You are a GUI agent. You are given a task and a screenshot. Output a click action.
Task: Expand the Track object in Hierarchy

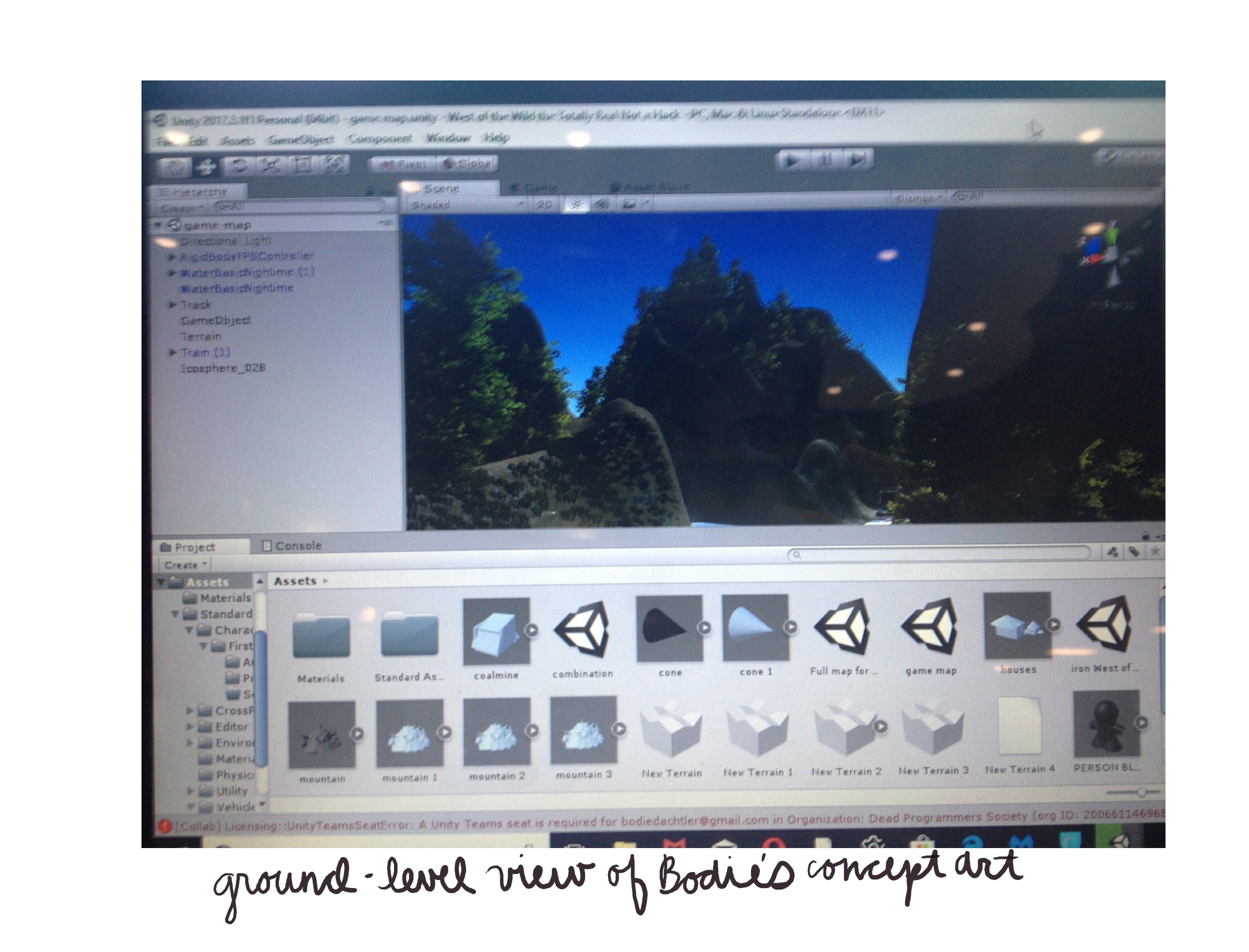pyautogui.click(x=172, y=305)
